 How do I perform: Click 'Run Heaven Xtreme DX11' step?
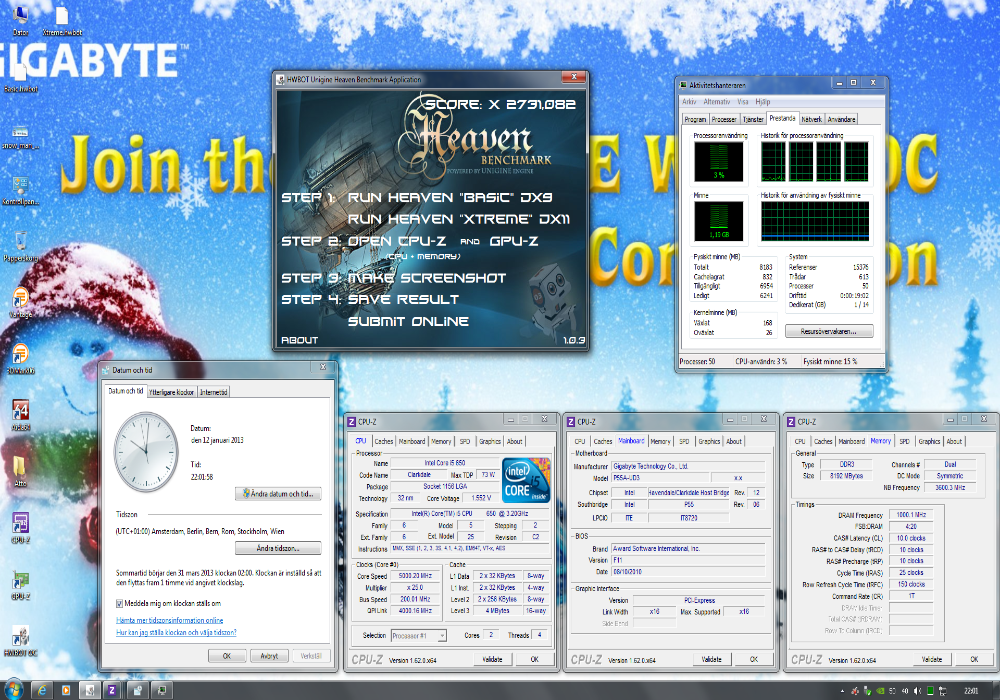[x=459, y=219]
